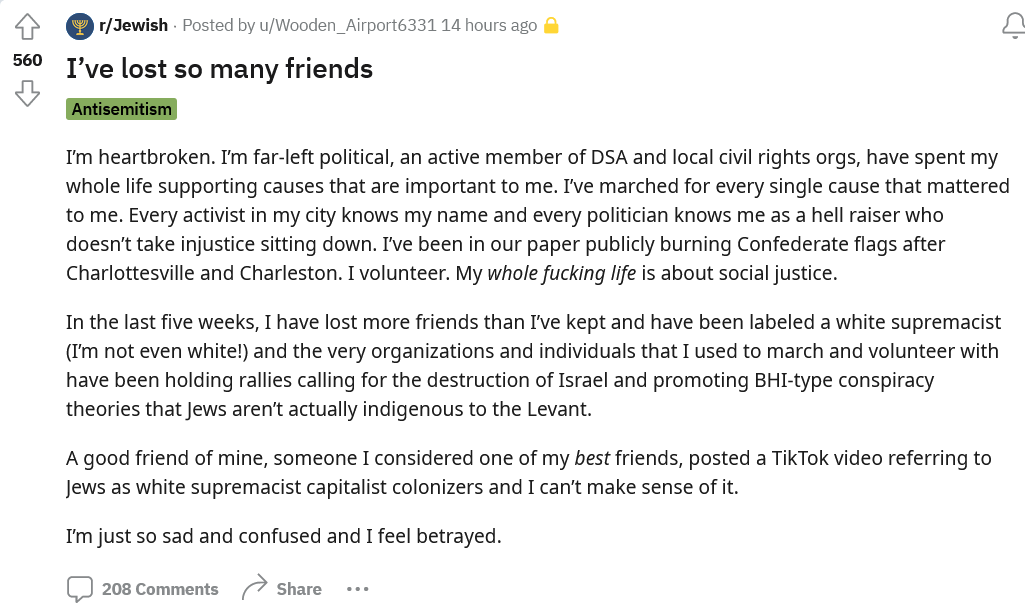Viewport: 1025px width, 608px height.
Task: Click the paragraph starting 'I'm heartbroken'
Action: (537, 215)
